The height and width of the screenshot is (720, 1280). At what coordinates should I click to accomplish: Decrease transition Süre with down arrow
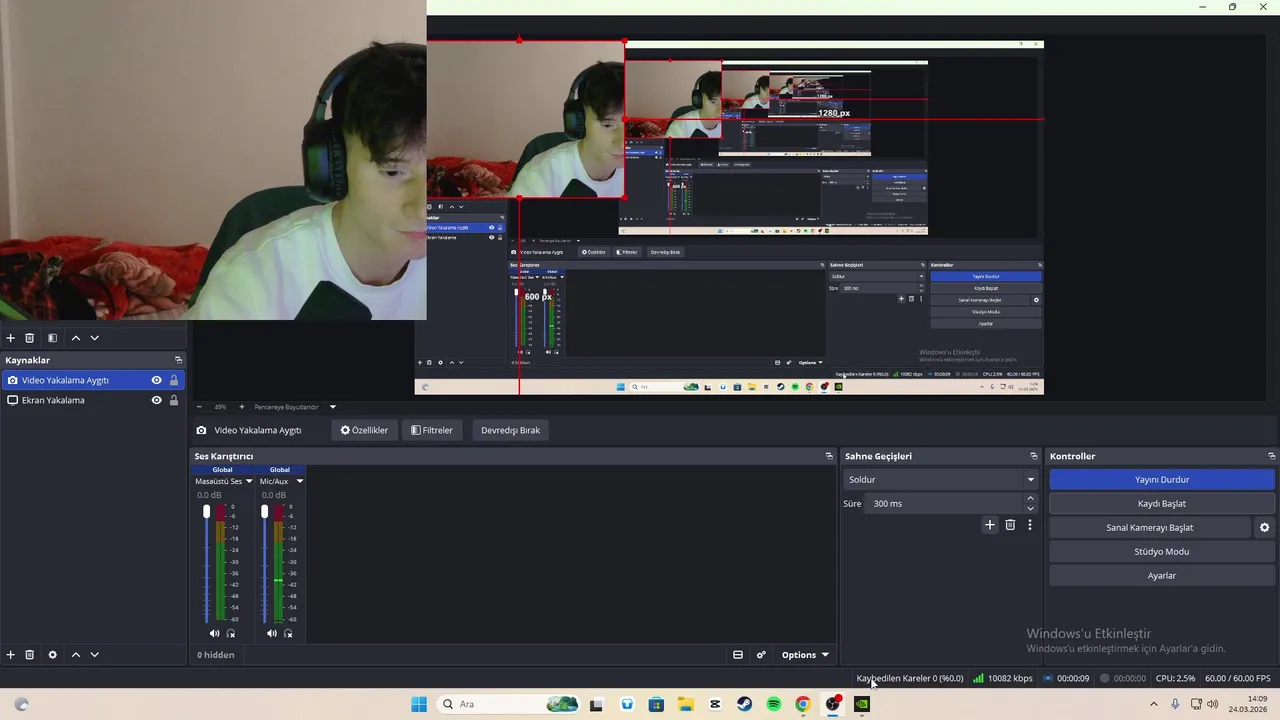[1031, 508]
